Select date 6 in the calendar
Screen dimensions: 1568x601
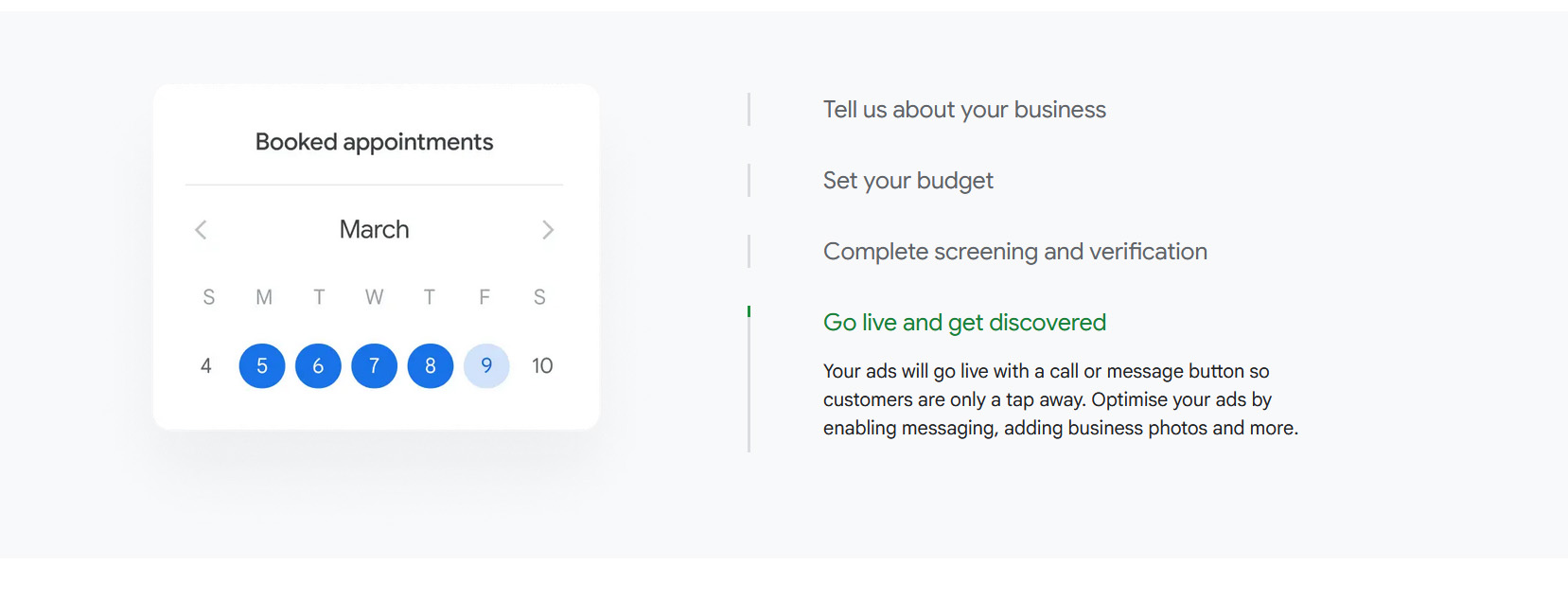click(x=318, y=366)
